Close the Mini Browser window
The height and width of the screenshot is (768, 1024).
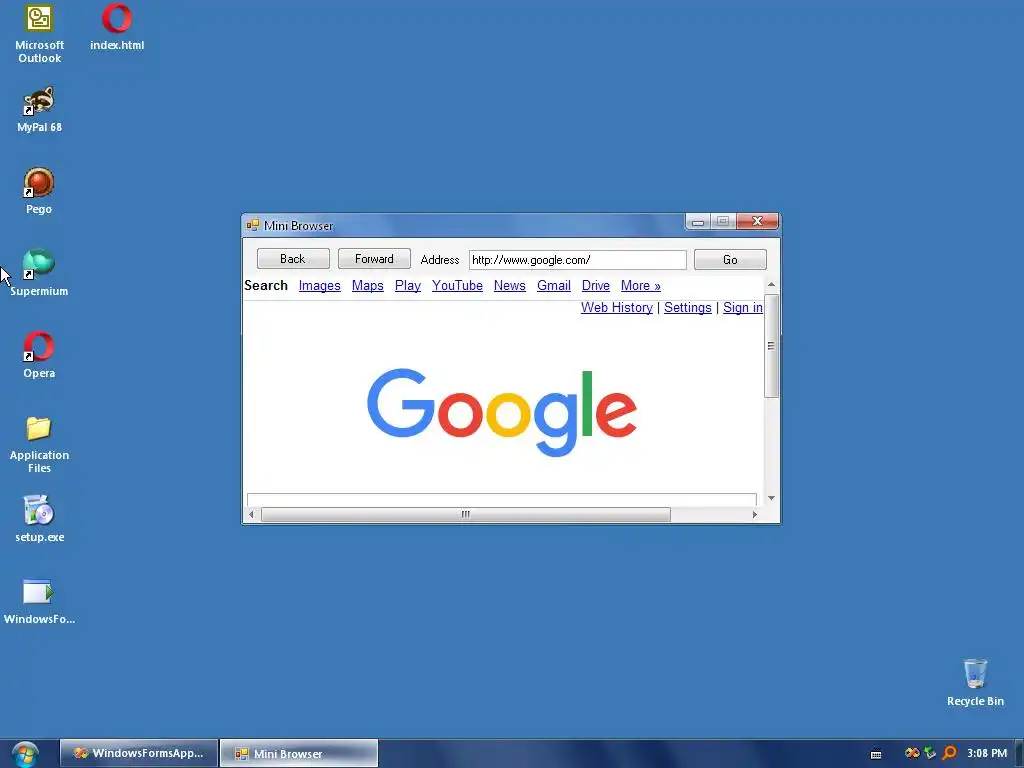click(758, 221)
